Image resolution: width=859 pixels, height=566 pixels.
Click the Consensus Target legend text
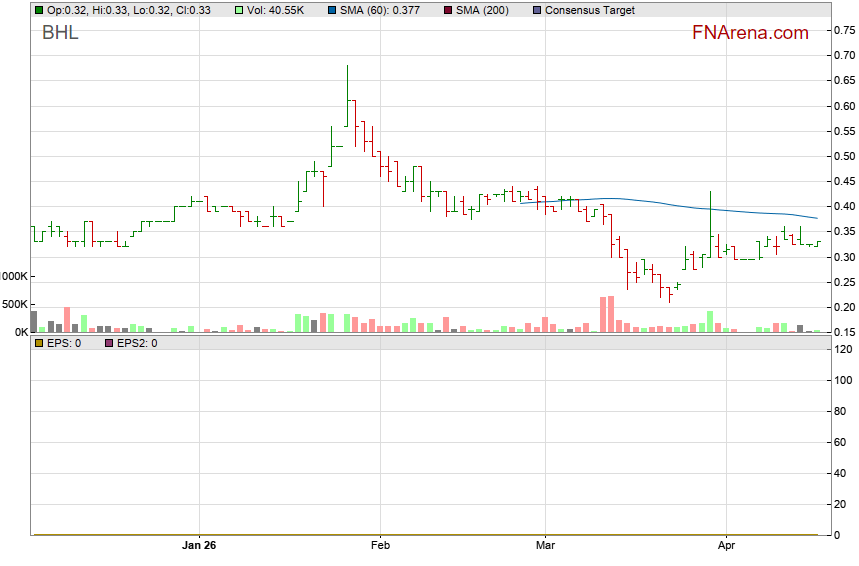[x=590, y=11]
